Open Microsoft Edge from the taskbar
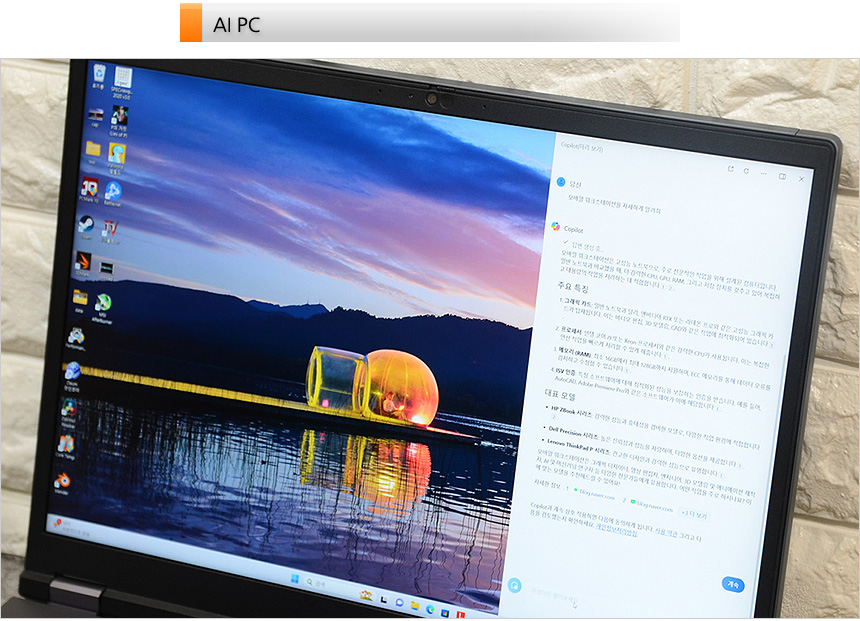 (x=431, y=608)
